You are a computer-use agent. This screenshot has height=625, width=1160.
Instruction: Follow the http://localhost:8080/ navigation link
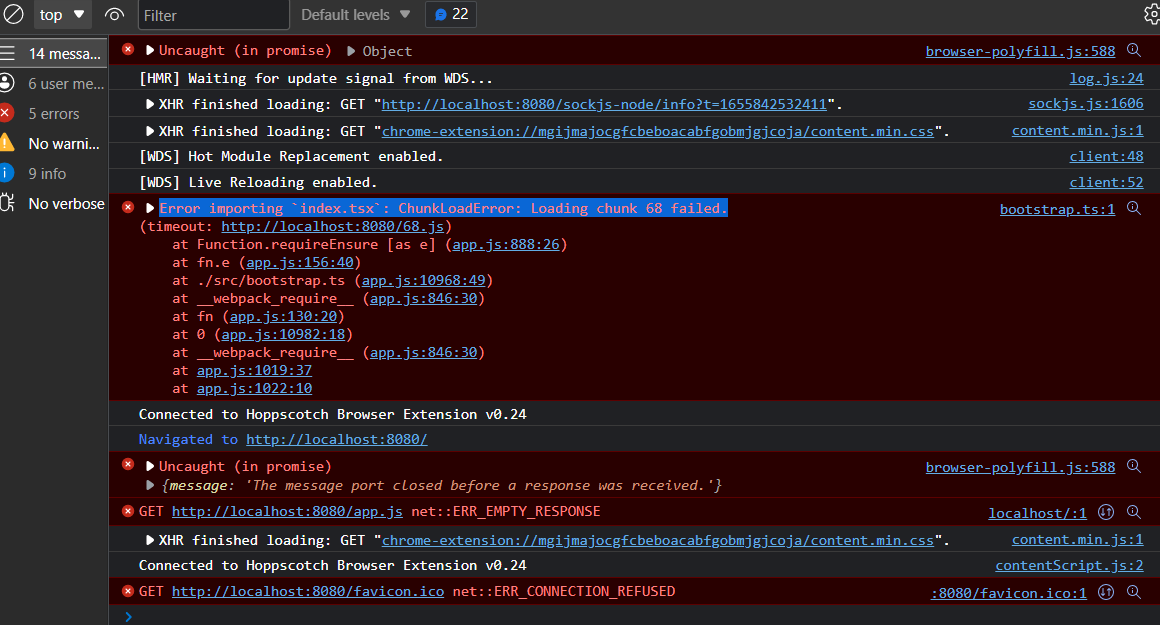tap(336, 438)
